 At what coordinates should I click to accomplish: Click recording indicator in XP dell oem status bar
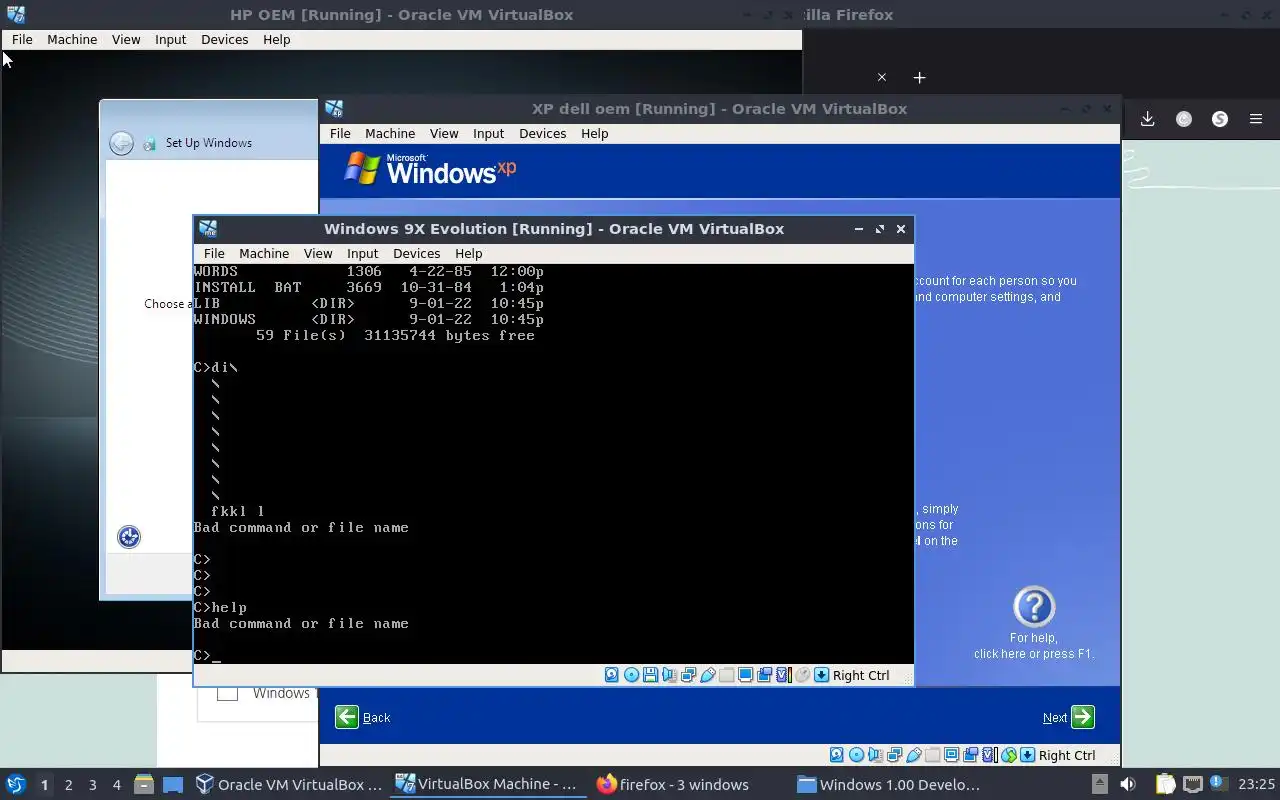tap(970, 755)
